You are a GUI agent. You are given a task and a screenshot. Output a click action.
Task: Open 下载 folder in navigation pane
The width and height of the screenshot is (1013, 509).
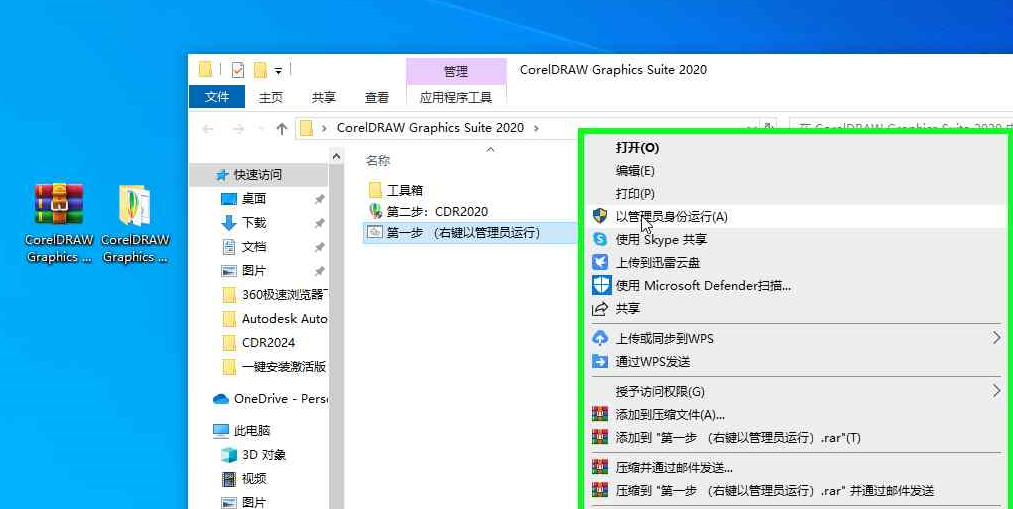pos(254,223)
